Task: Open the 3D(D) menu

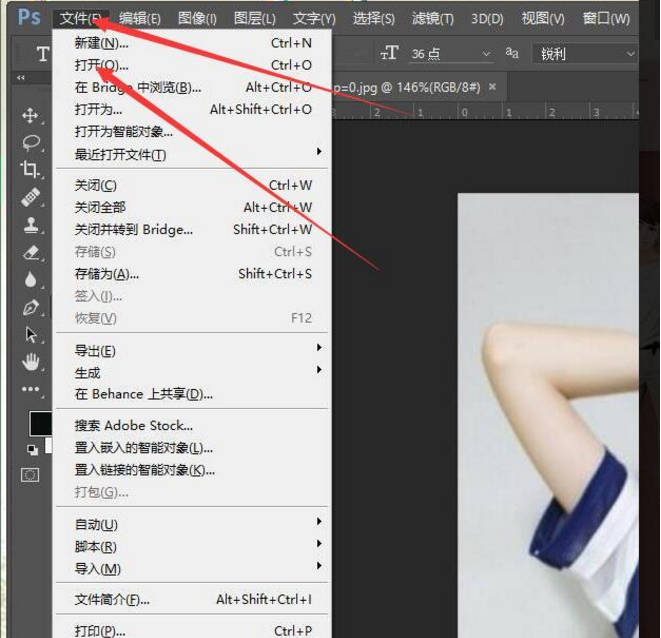Action: pos(487,19)
